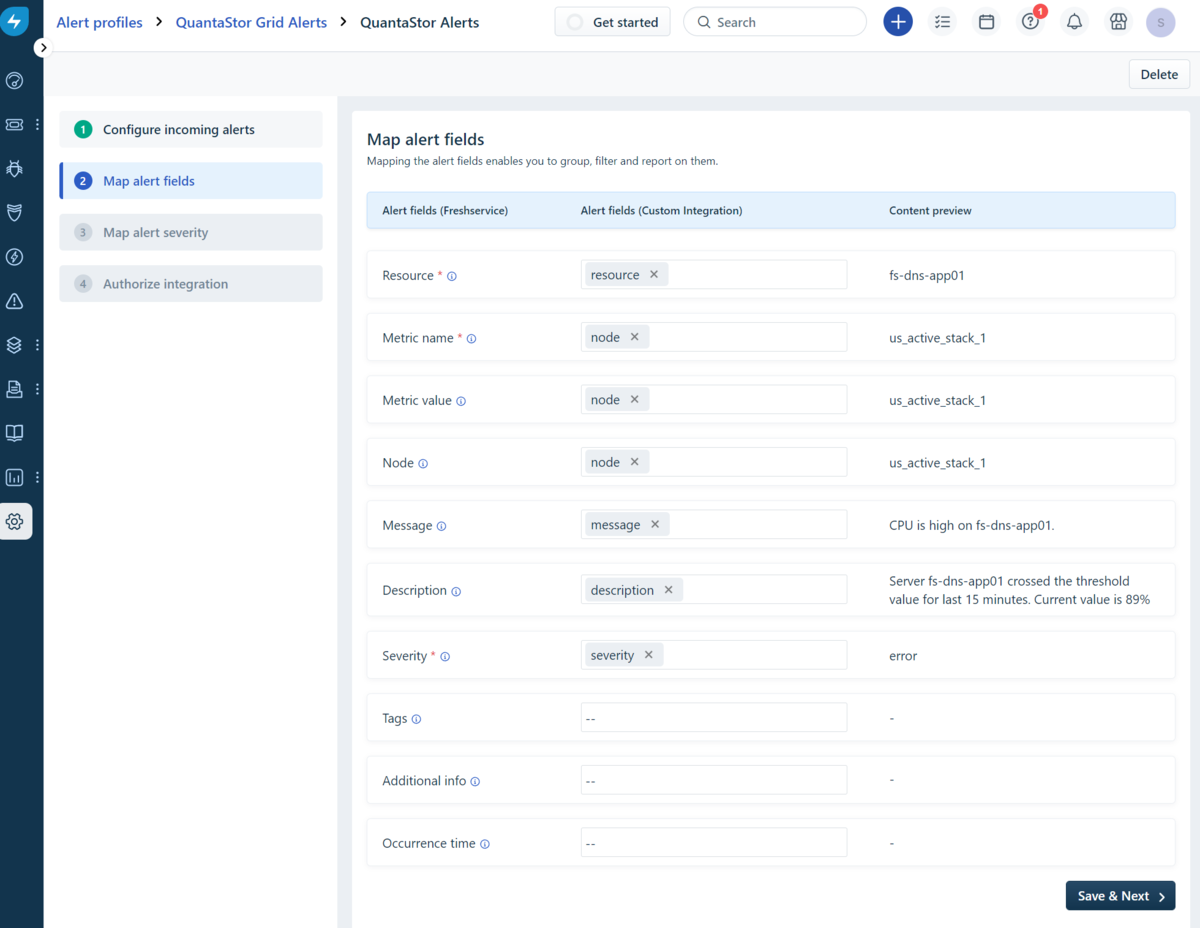Open the Changes shield icon in sidebar
Viewport: 1200px width, 928px height.
tap(15, 213)
